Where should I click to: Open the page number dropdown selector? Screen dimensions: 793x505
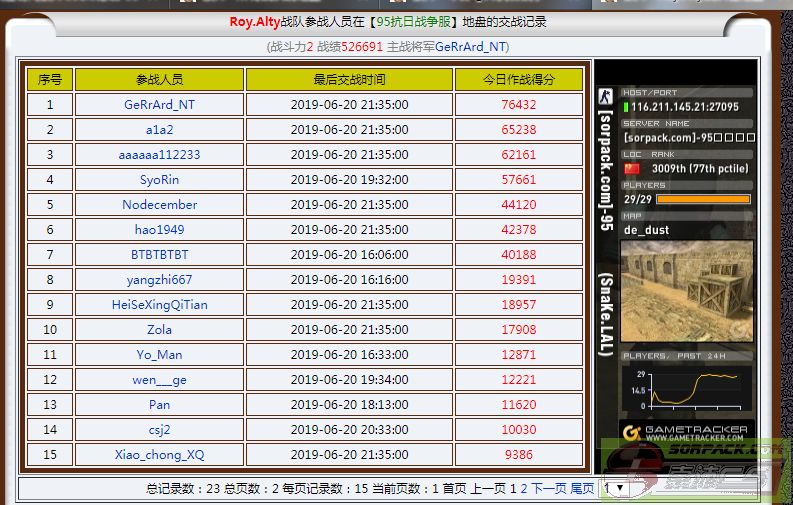[x=614, y=489]
